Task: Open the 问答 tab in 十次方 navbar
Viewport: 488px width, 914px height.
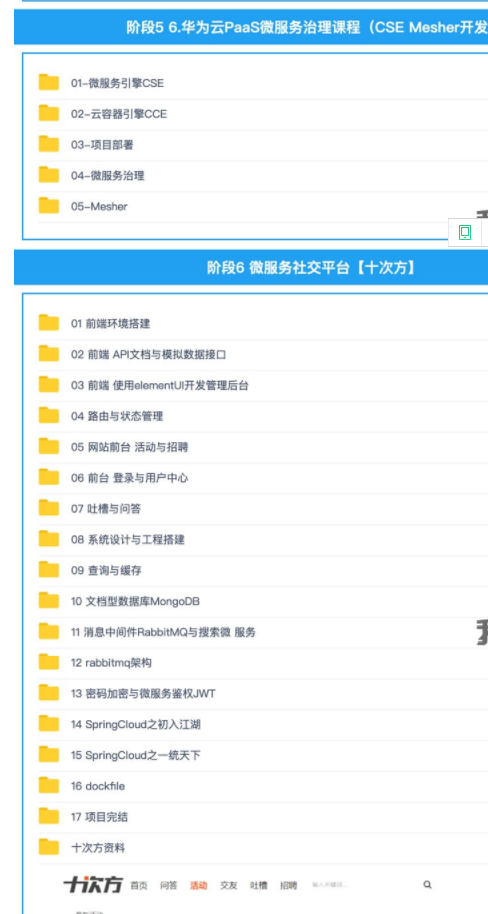Action: [168, 885]
